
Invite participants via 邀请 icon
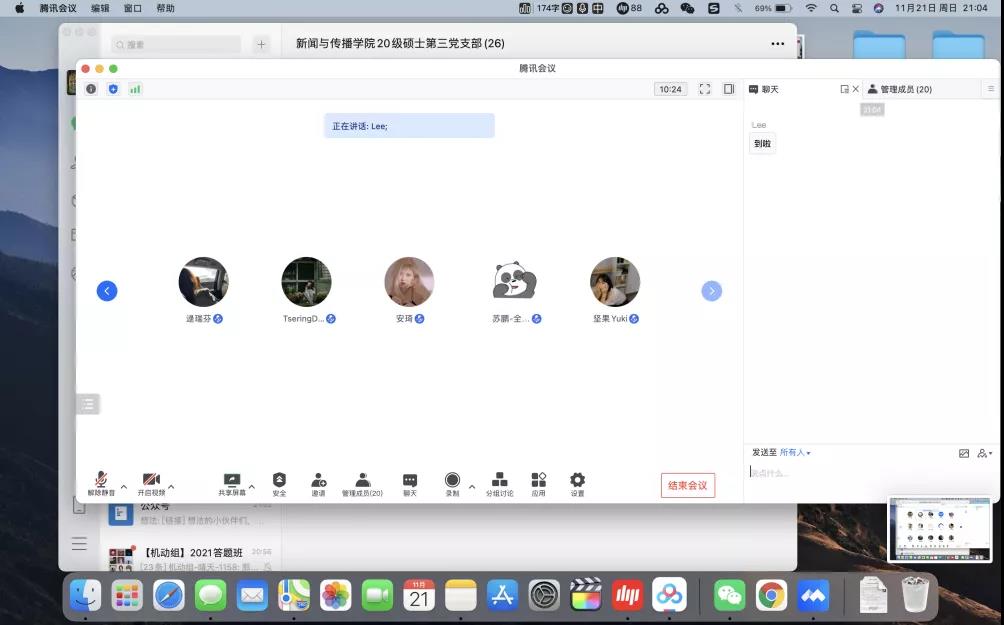click(318, 483)
